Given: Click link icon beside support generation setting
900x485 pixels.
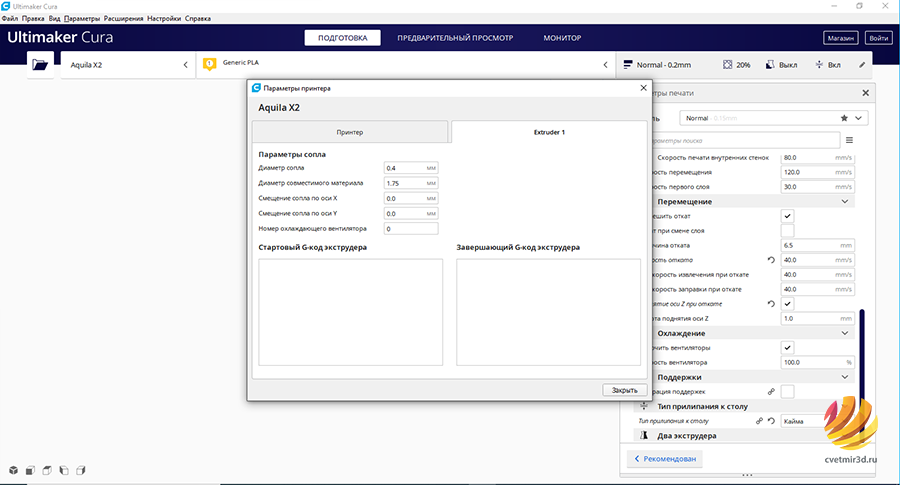Looking at the screenshot, I should coord(771,391).
